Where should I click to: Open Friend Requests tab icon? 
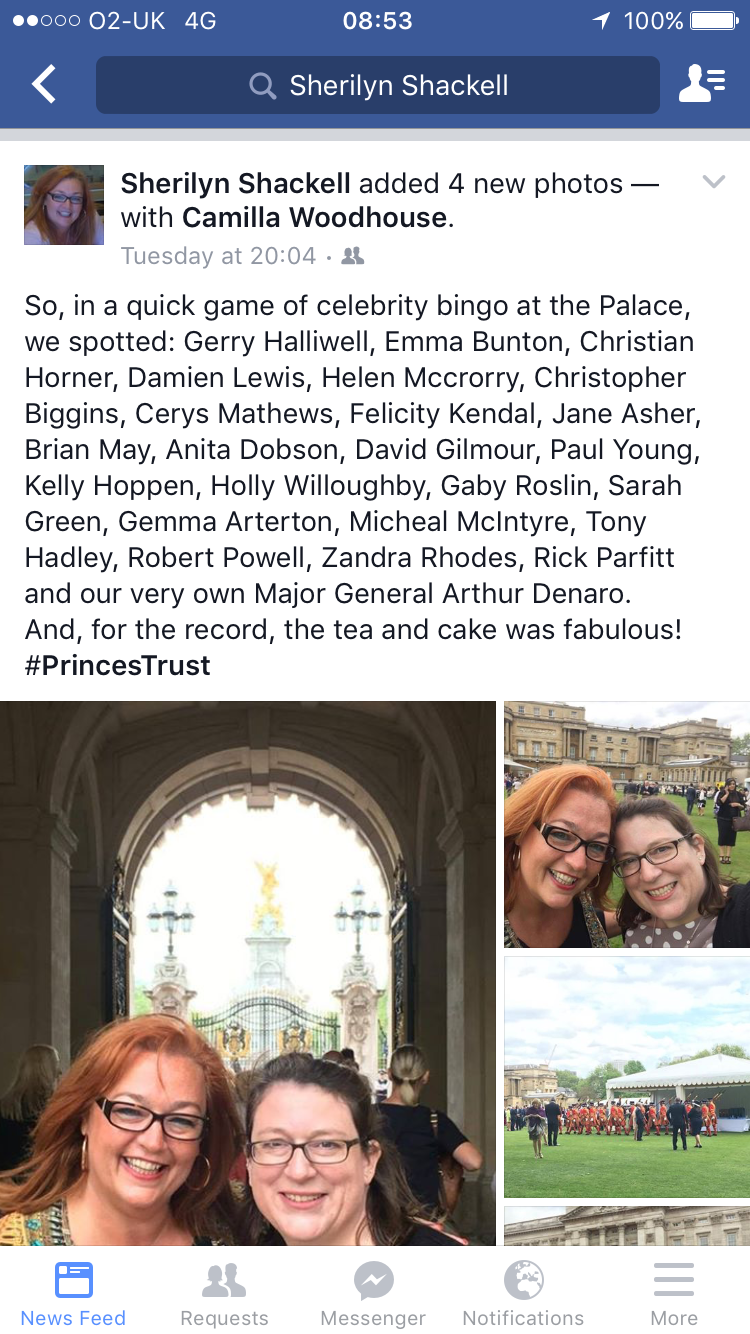click(x=224, y=1280)
